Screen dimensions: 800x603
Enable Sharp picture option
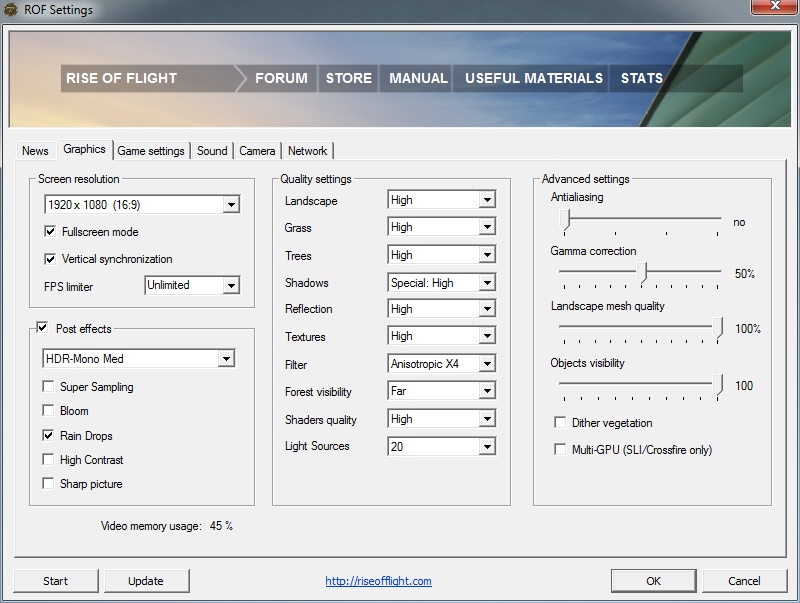48,484
